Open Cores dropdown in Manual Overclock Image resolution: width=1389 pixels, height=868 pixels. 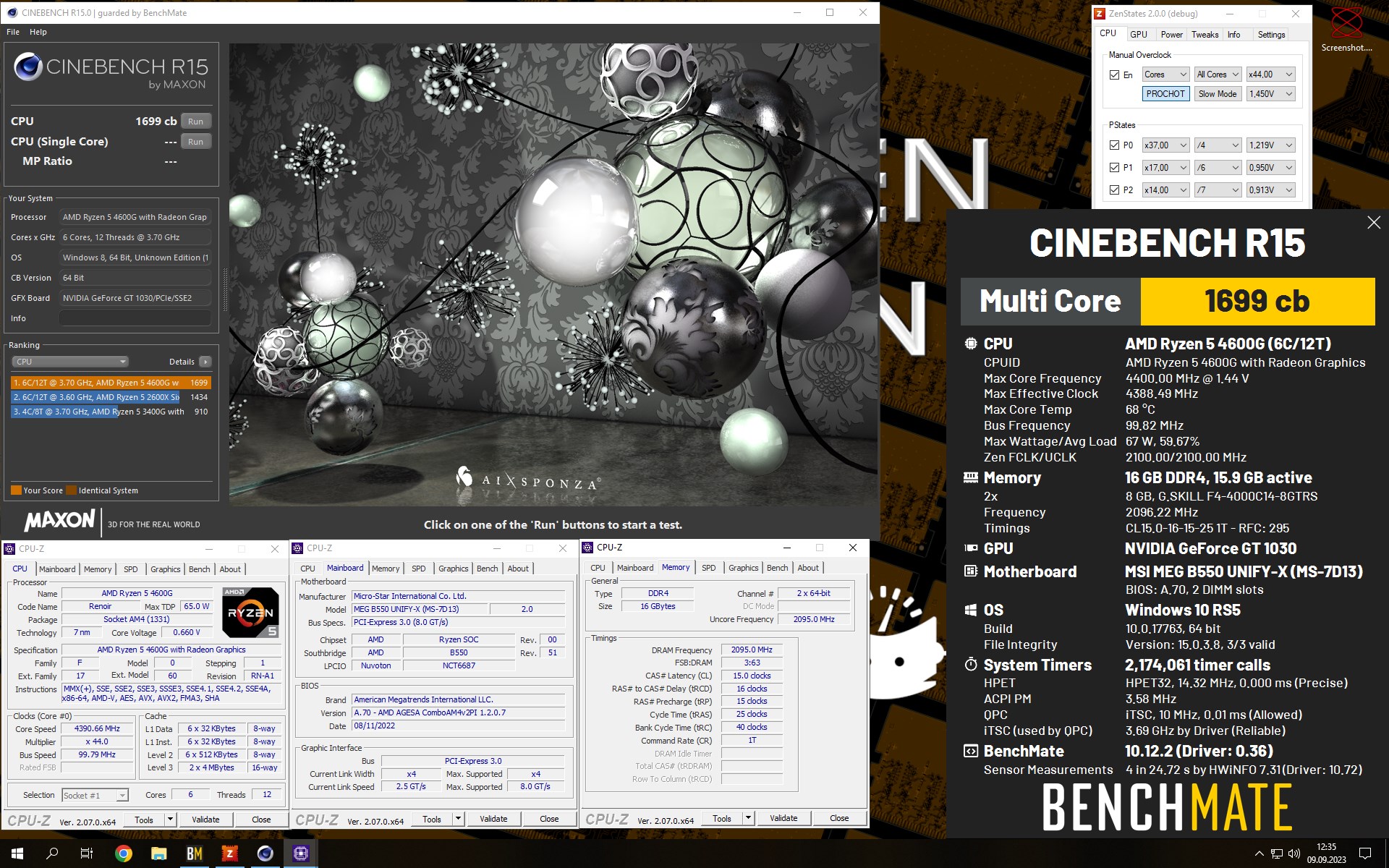tap(1165, 75)
